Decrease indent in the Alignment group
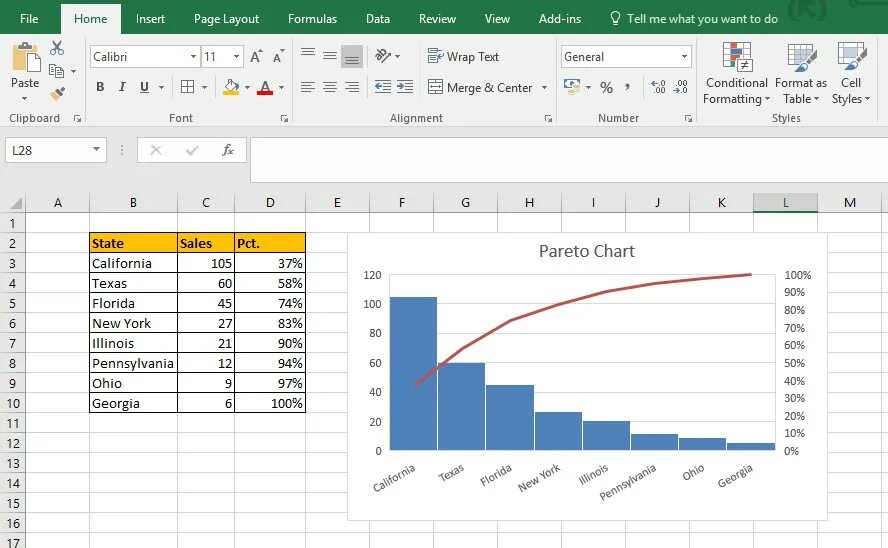 [383, 87]
